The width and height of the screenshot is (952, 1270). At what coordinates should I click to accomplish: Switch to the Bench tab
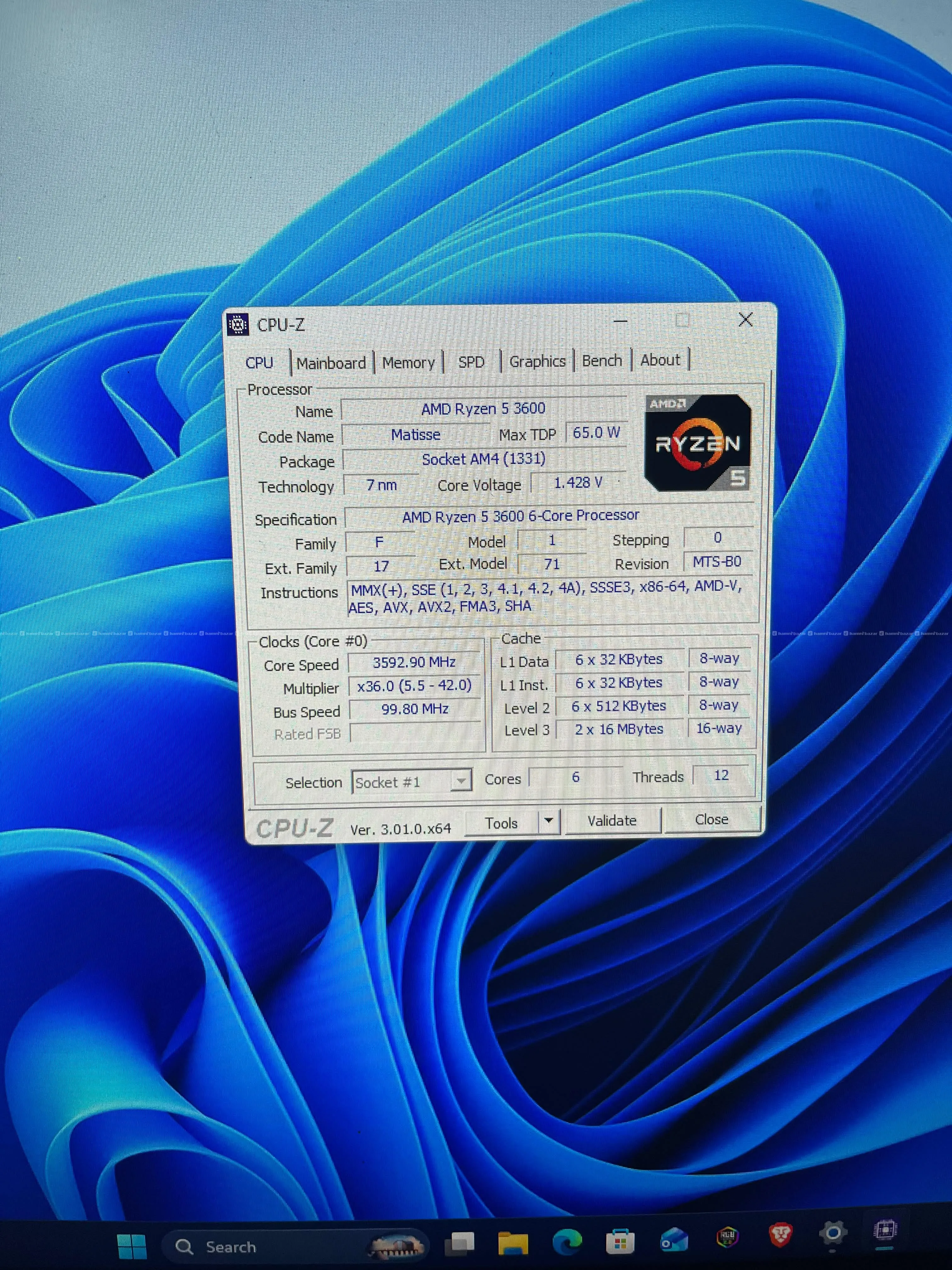[x=602, y=361]
